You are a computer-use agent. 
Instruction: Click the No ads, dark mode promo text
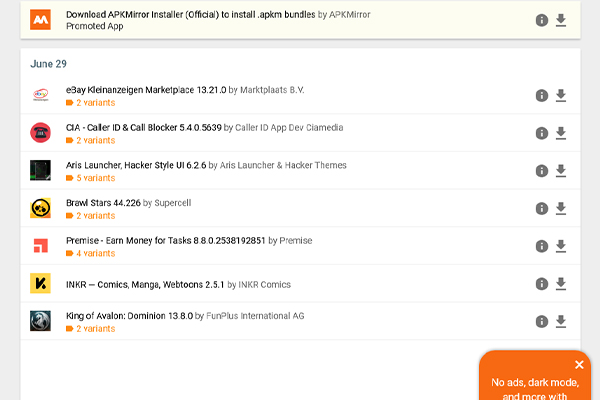535,389
